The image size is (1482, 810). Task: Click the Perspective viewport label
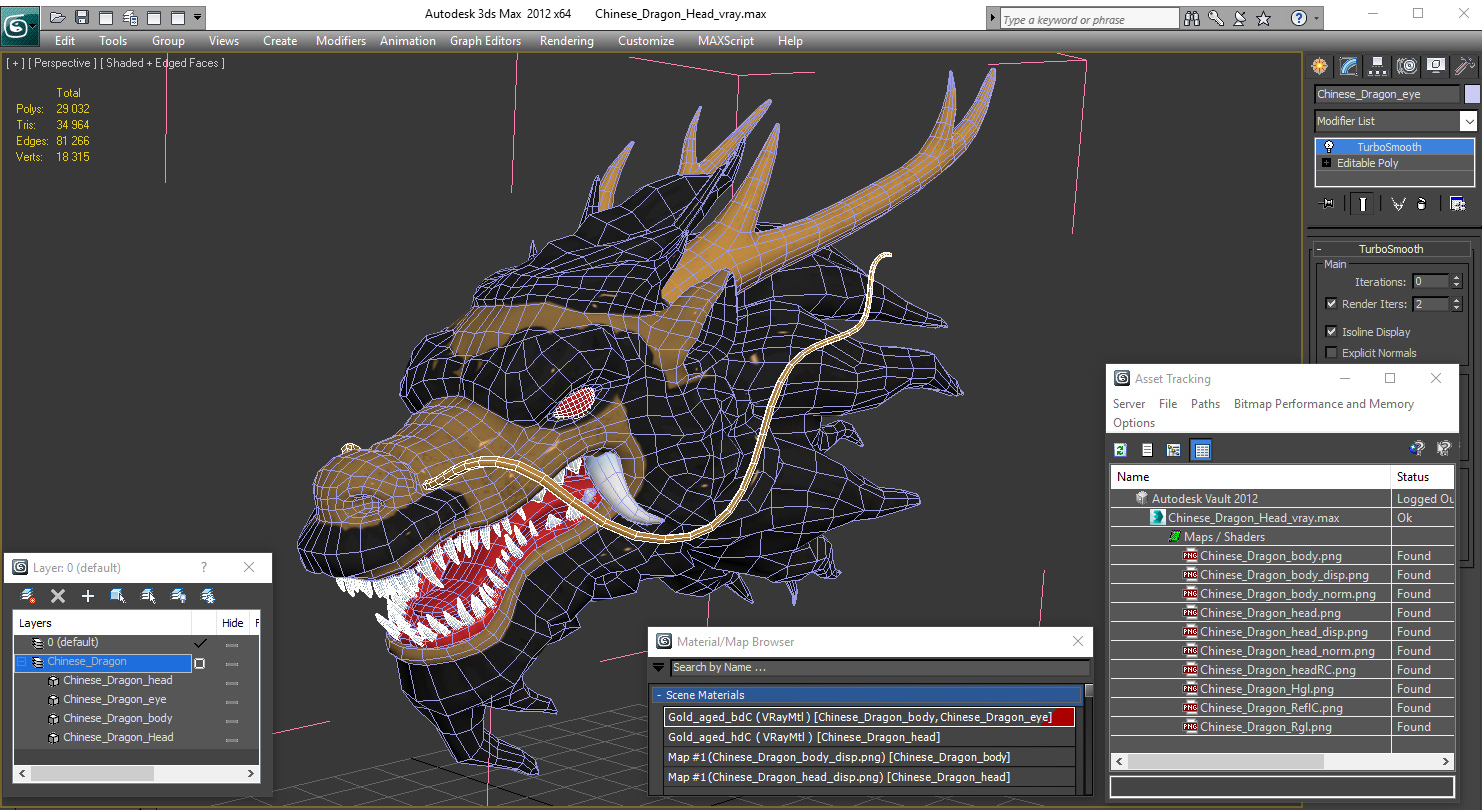point(63,63)
